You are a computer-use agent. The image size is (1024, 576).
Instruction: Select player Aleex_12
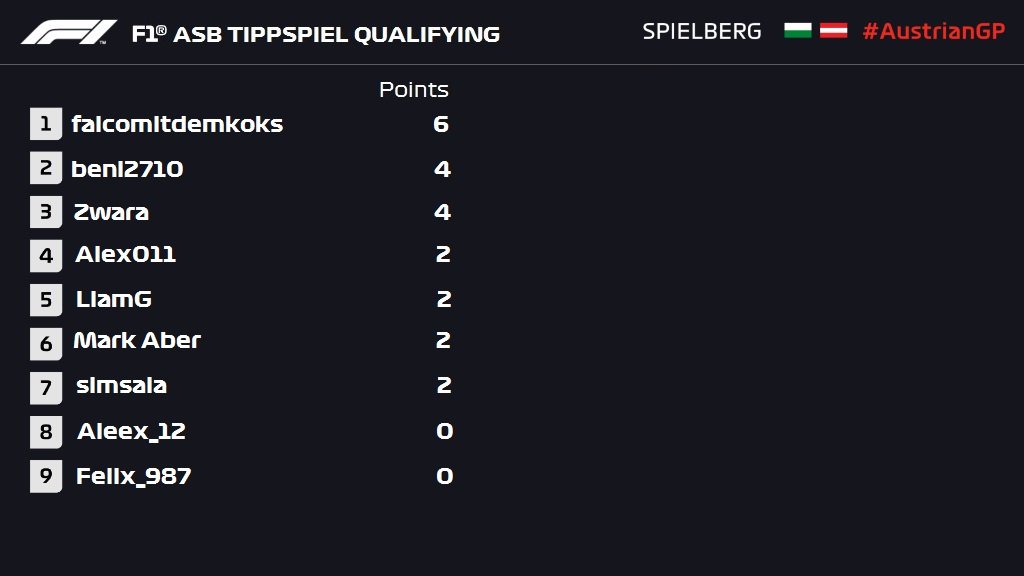(x=131, y=431)
